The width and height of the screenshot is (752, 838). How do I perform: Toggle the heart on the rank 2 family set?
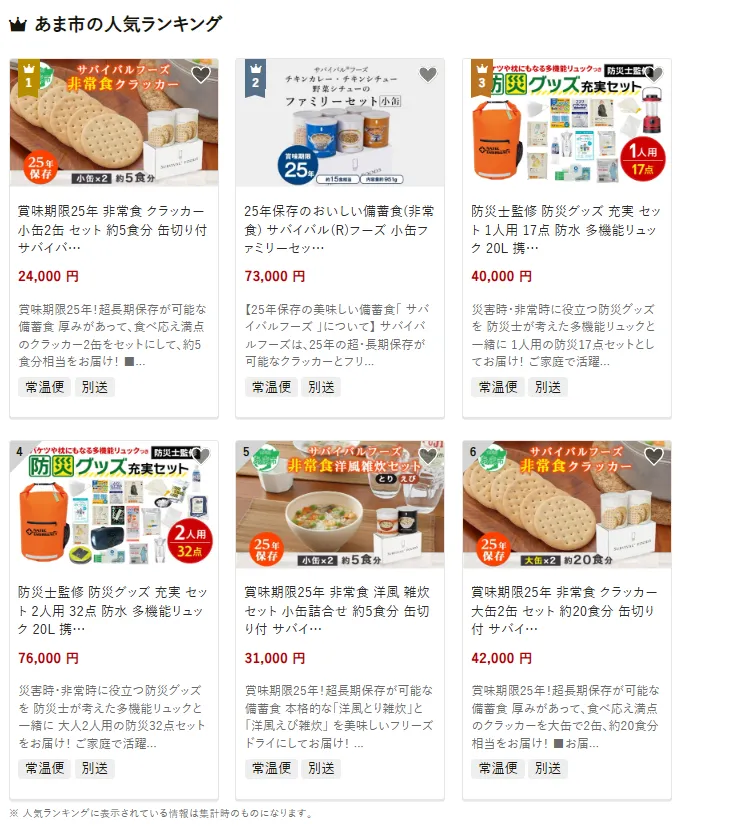428,75
